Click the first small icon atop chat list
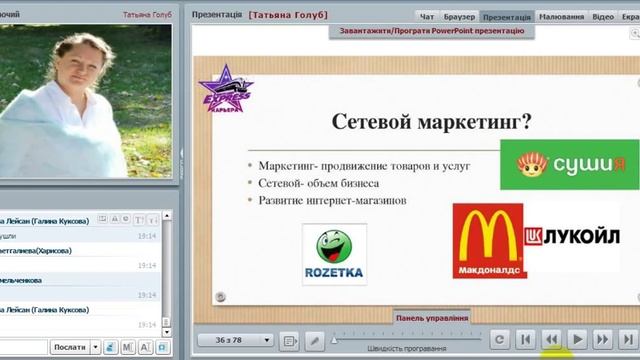 102,220
